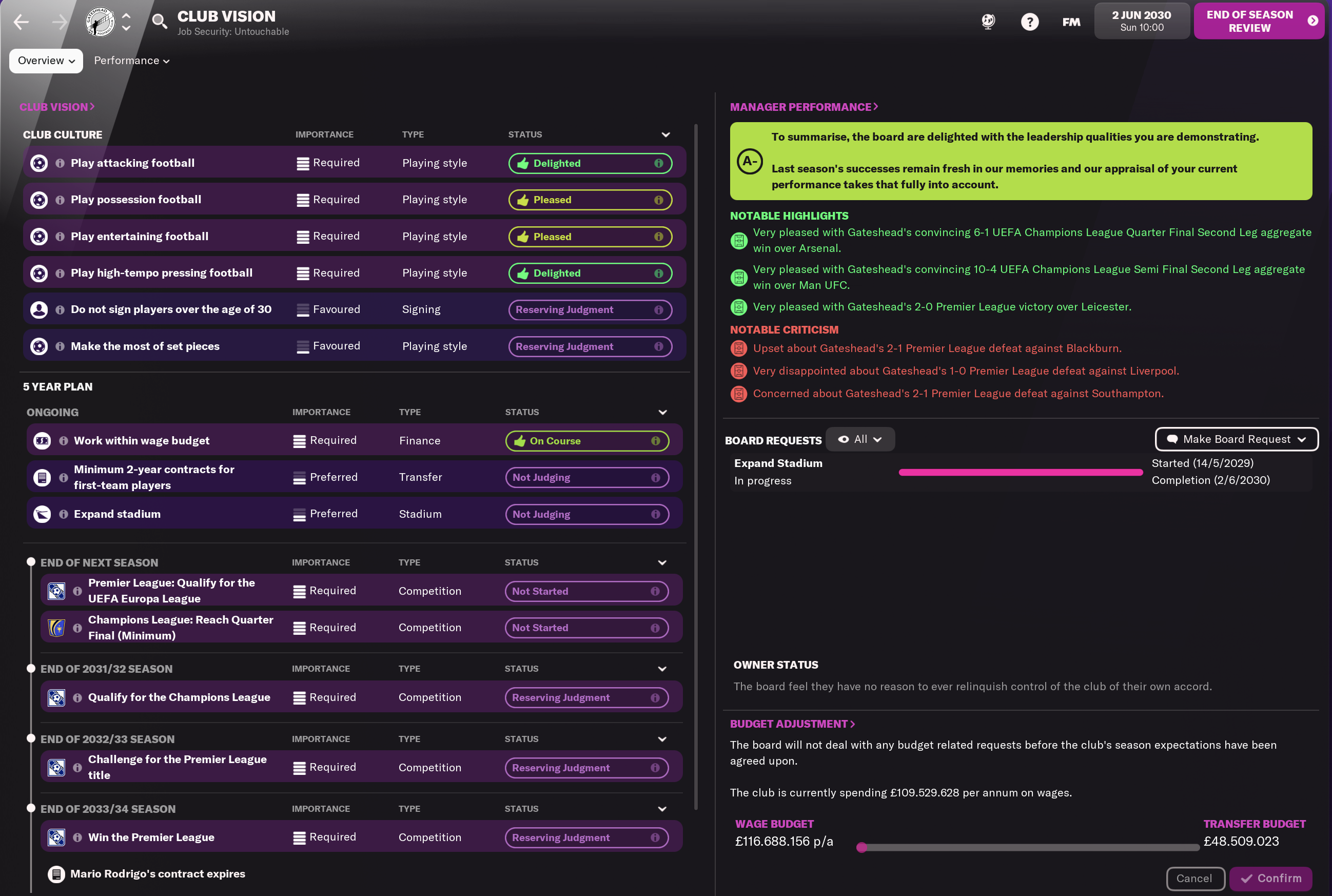Select Challenge for the Premier League title row

(x=361, y=767)
